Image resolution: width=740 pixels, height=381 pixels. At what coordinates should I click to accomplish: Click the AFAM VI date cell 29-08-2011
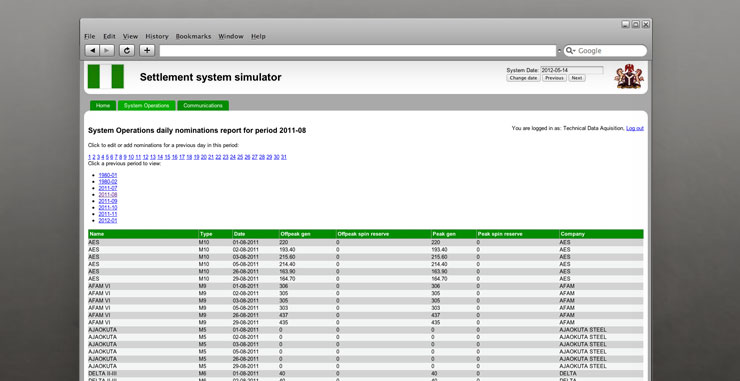coord(245,322)
